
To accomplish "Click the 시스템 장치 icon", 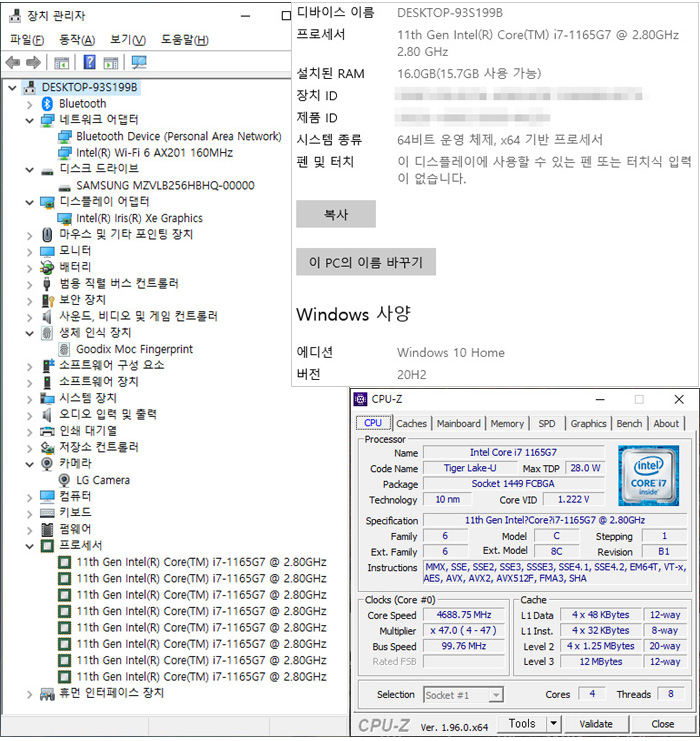I will click(x=47, y=398).
